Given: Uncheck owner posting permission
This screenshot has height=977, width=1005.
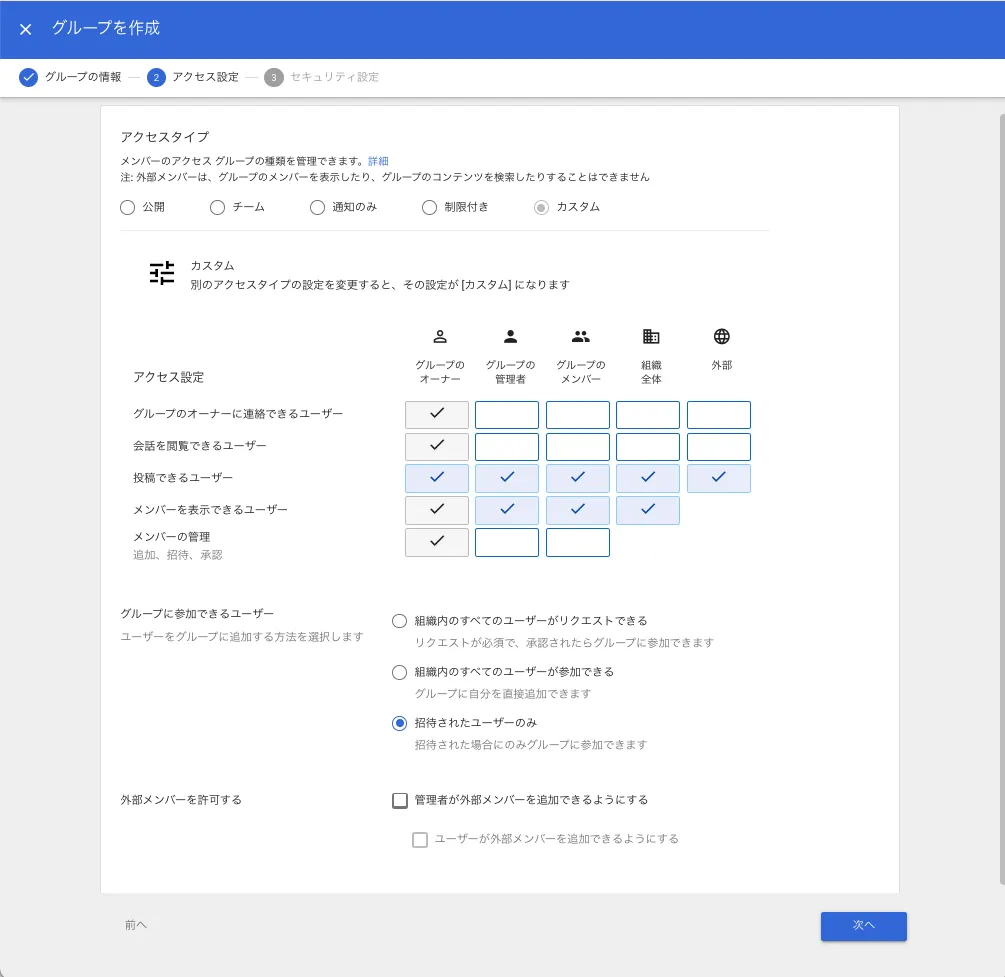Looking at the screenshot, I should [x=436, y=479].
